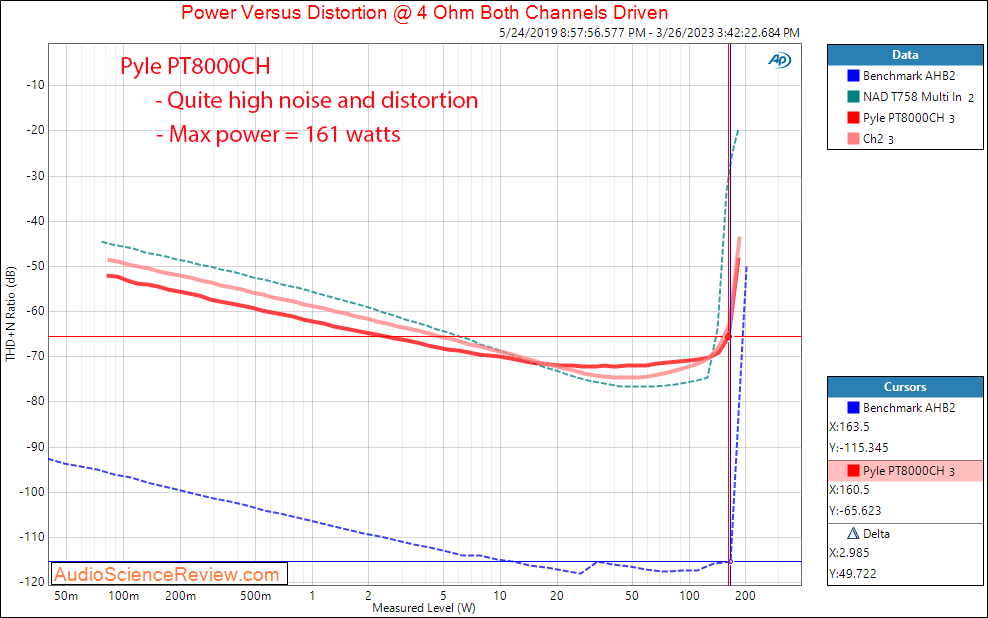Select the highlighted Pyle PT8000CH cursor row label
The height and width of the screenshot is (618, 988).
pyautogui.click(x=904, y=471)
